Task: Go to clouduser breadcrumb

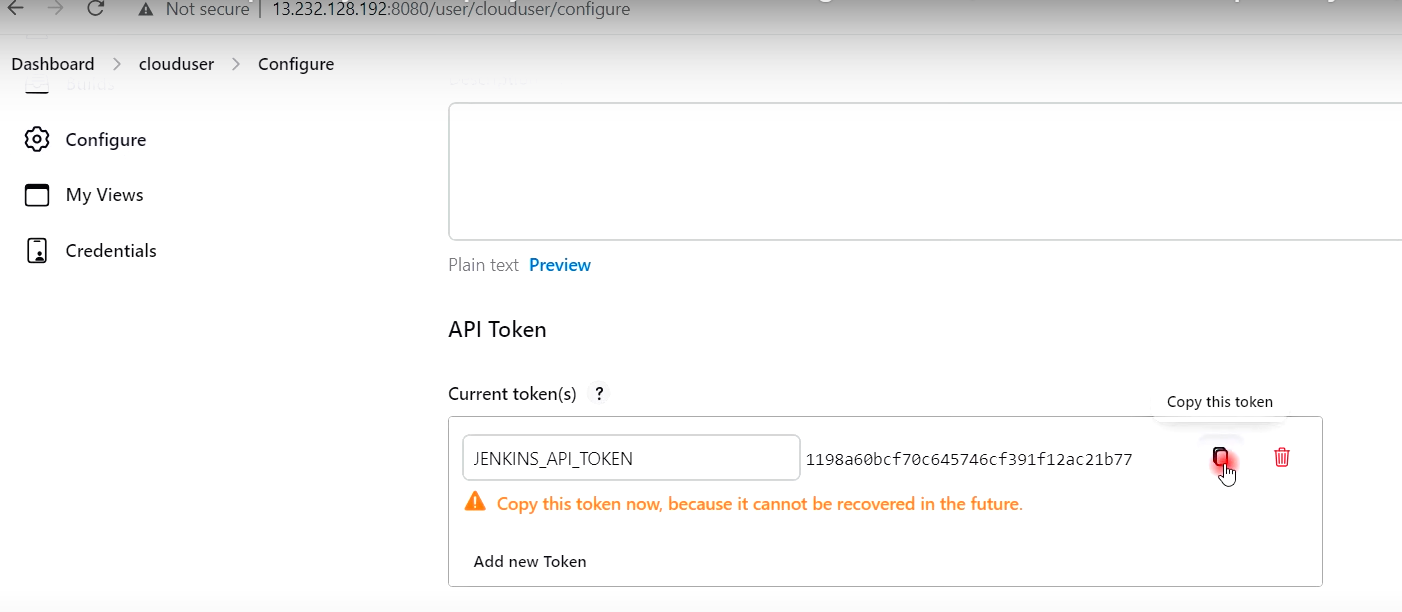Action: pyautogui.click(x=176, y=64)
